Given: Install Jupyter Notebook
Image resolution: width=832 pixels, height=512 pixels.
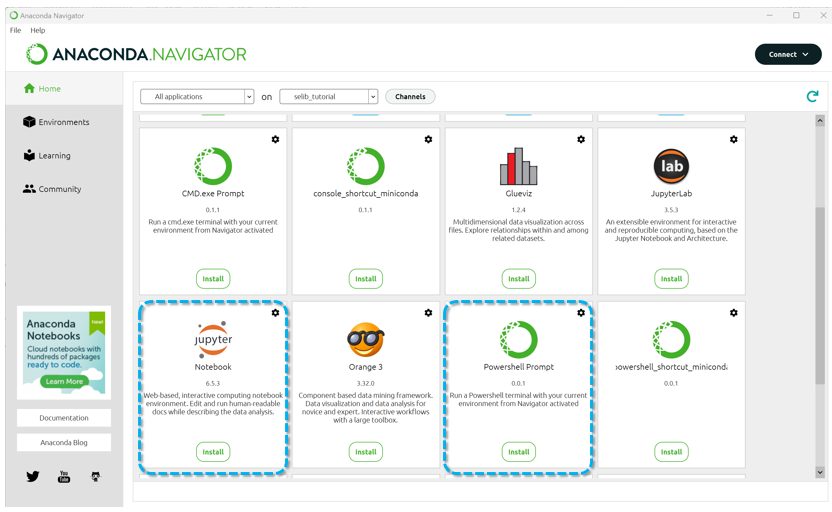Looking at the screenshot, I should pos(213,452).
